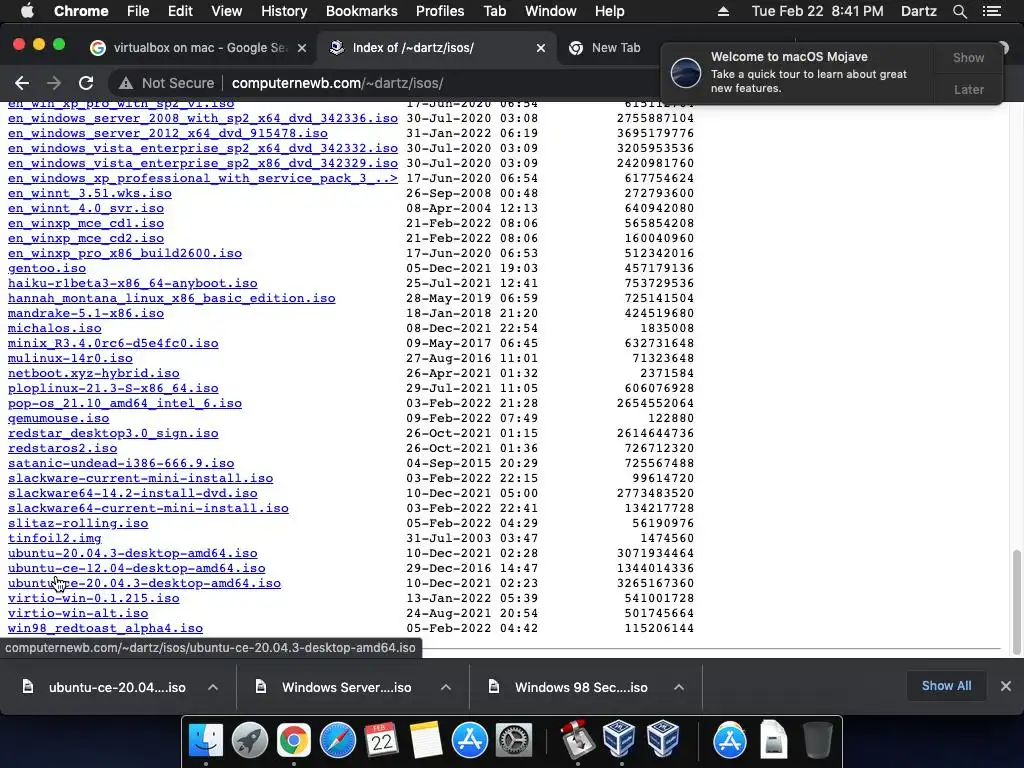Click en_windows_server_2012_x64_dvd_915478.iso link

(x=168, y=133)
